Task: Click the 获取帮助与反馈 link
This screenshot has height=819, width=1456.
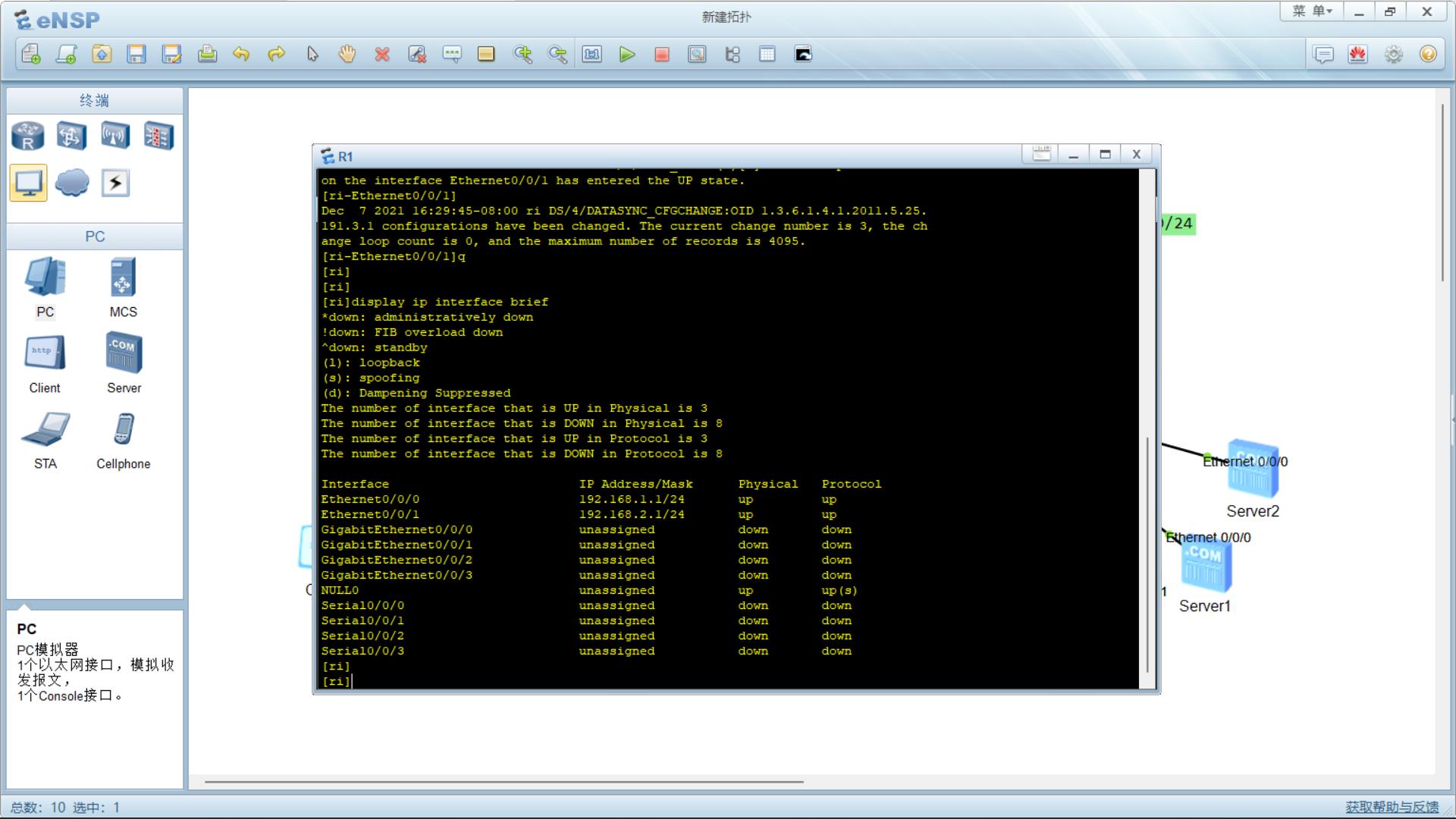Action: point(1392,807)
